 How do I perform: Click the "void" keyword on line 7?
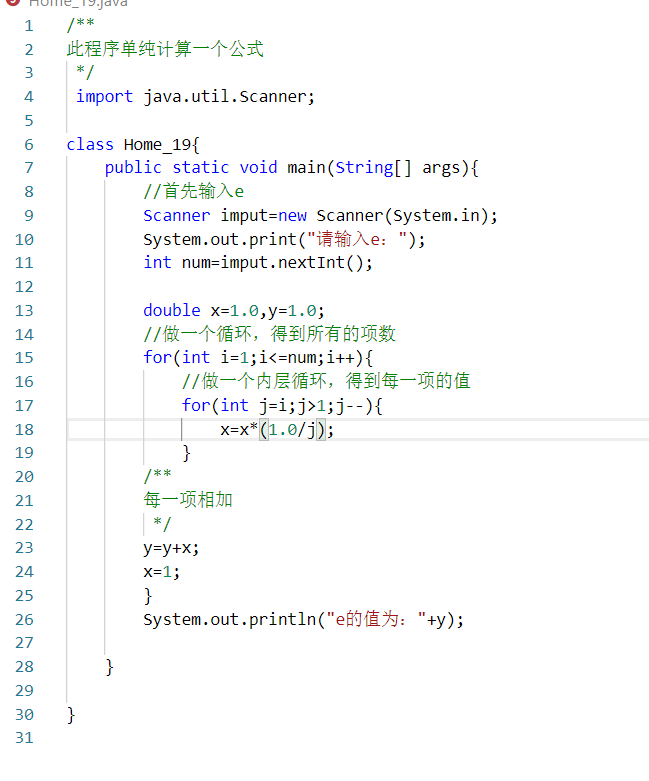258,168
